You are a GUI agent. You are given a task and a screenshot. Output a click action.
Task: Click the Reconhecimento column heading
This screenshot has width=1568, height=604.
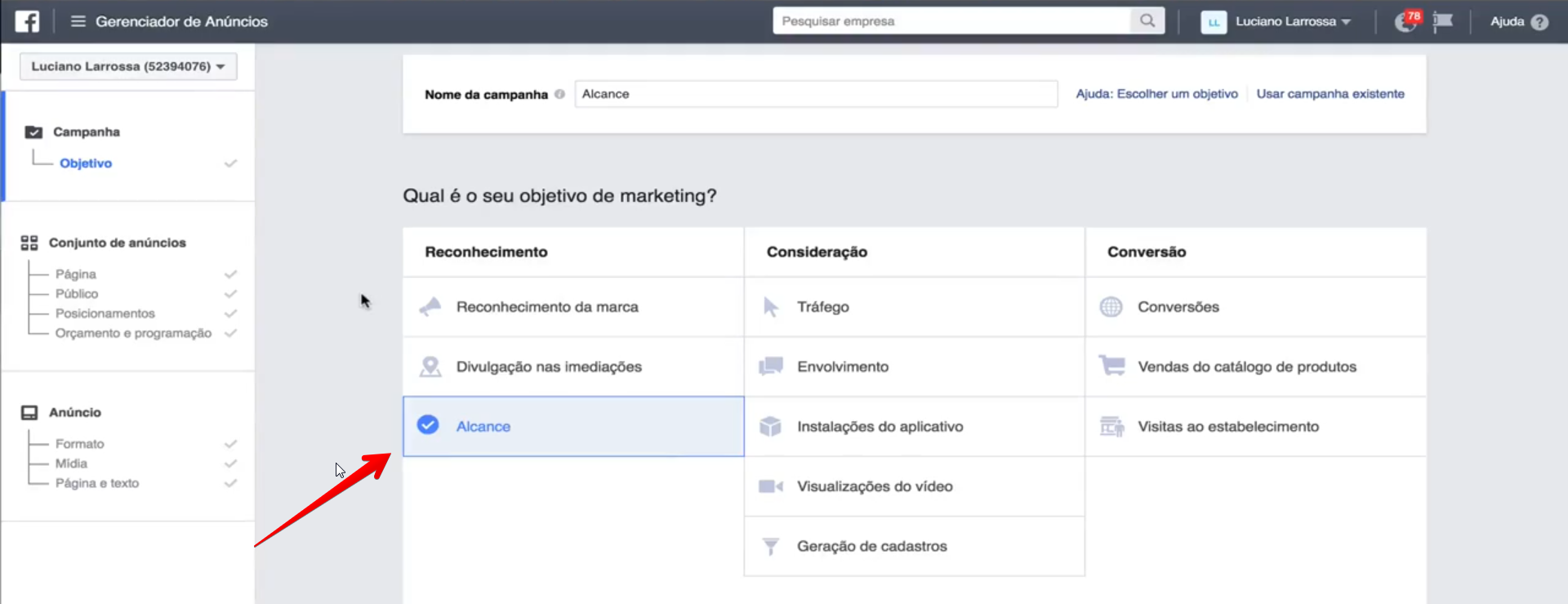click(487, 253)
